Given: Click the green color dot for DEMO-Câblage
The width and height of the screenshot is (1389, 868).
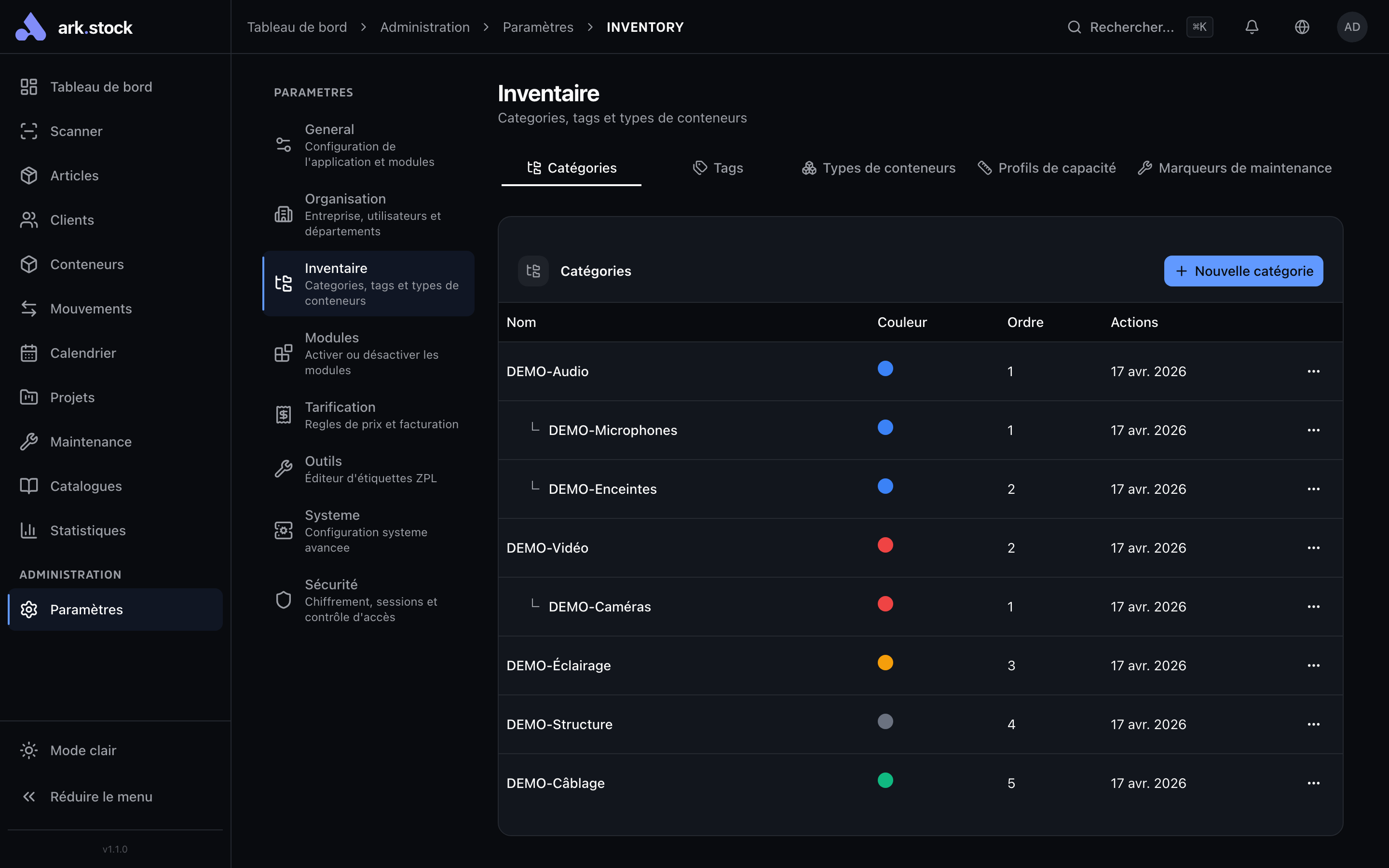Looking at the screenshot, I should tap(885, 780).
